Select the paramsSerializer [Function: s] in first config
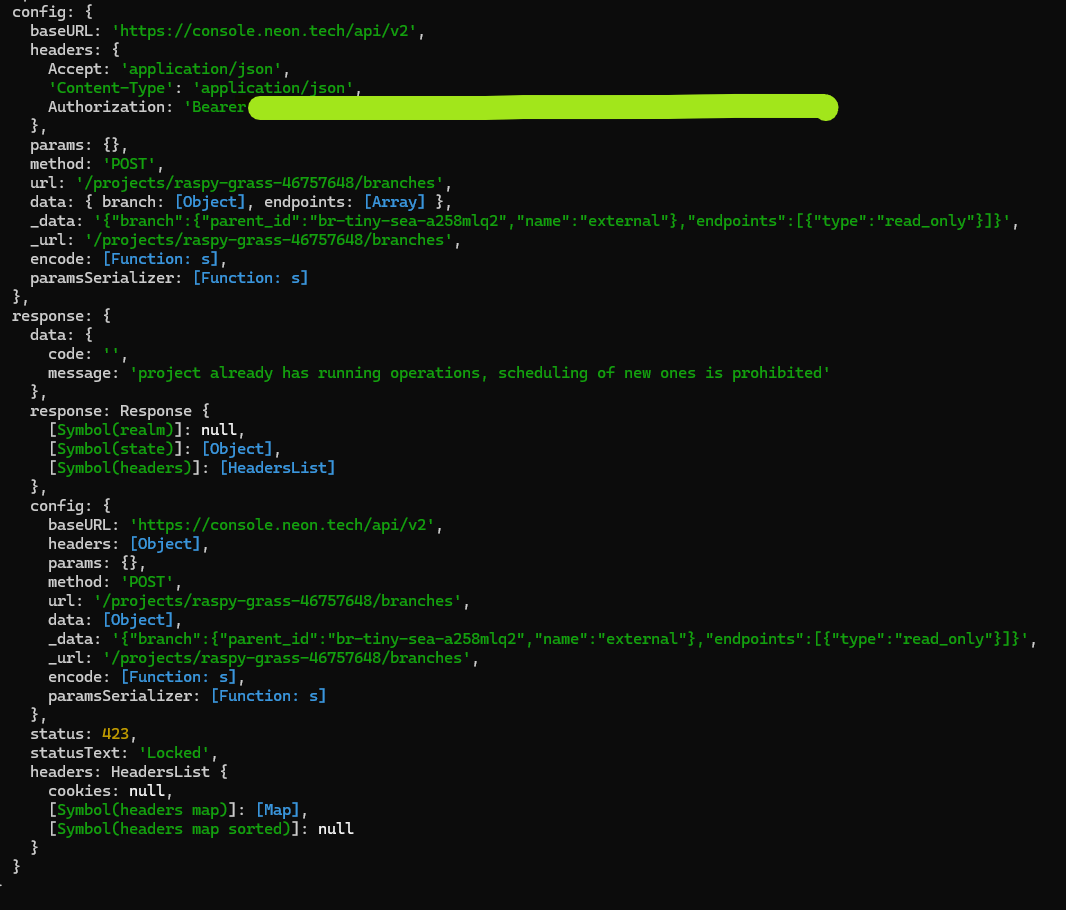1066x910 pixels. [251, 278]
